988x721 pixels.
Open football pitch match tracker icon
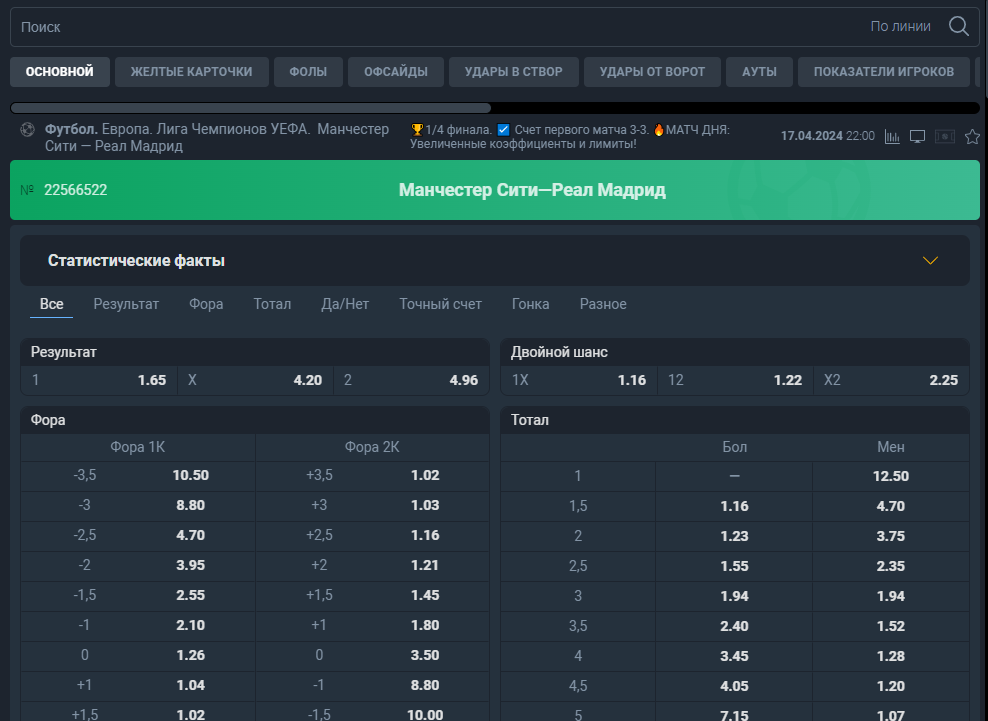(945, 137)
